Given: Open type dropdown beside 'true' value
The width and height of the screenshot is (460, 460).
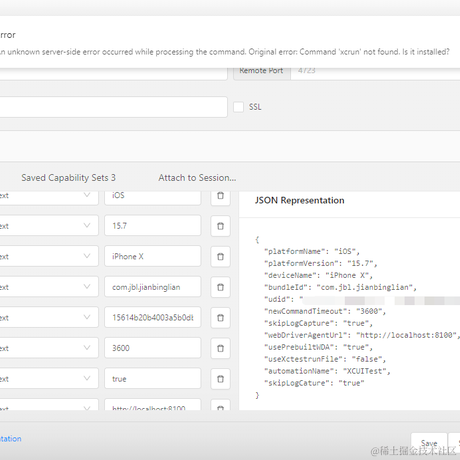Looking at the screenshot, I should tap(49, 379).
